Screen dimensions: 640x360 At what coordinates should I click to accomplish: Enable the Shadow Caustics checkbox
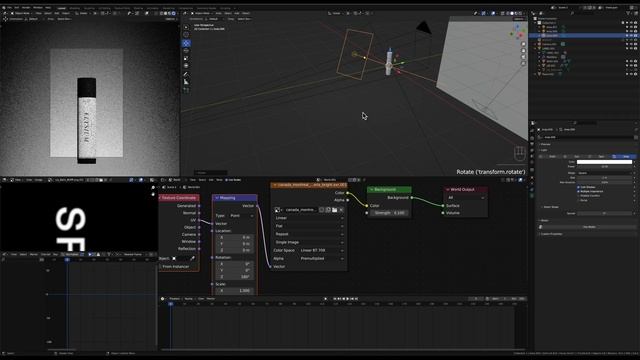pos(578,196)
